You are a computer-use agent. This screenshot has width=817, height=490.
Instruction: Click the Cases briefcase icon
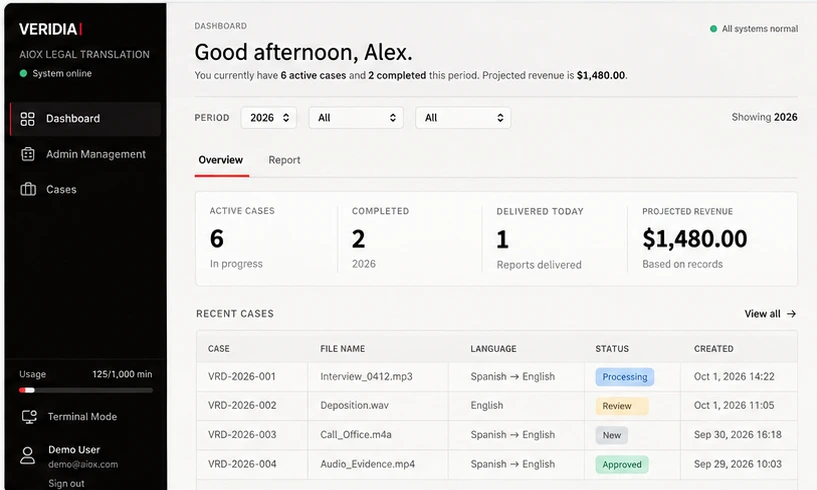(x=28, y=189)
